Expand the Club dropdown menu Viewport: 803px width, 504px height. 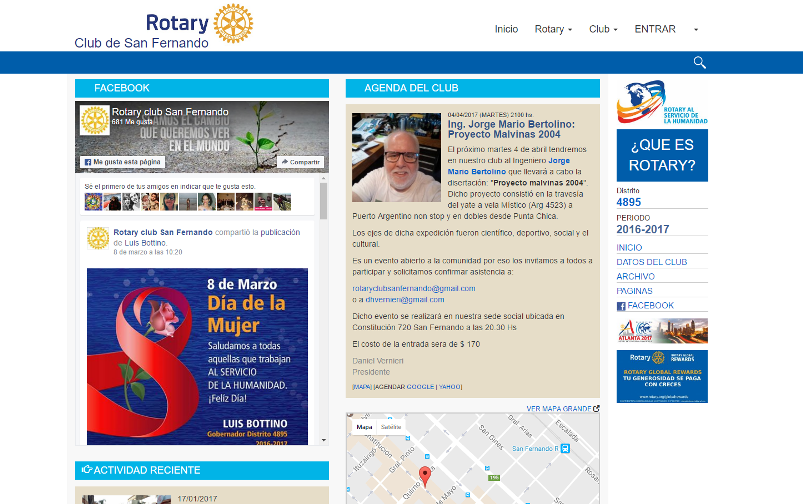coord(603,29)
